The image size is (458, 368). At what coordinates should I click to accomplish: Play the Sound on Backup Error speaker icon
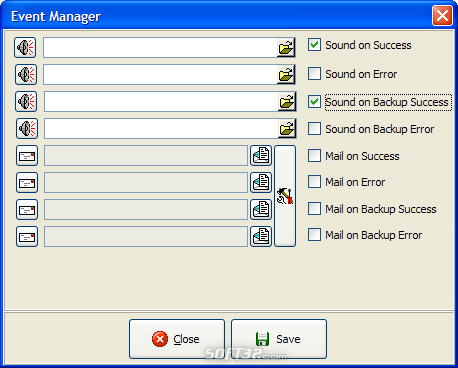point(27,128)
